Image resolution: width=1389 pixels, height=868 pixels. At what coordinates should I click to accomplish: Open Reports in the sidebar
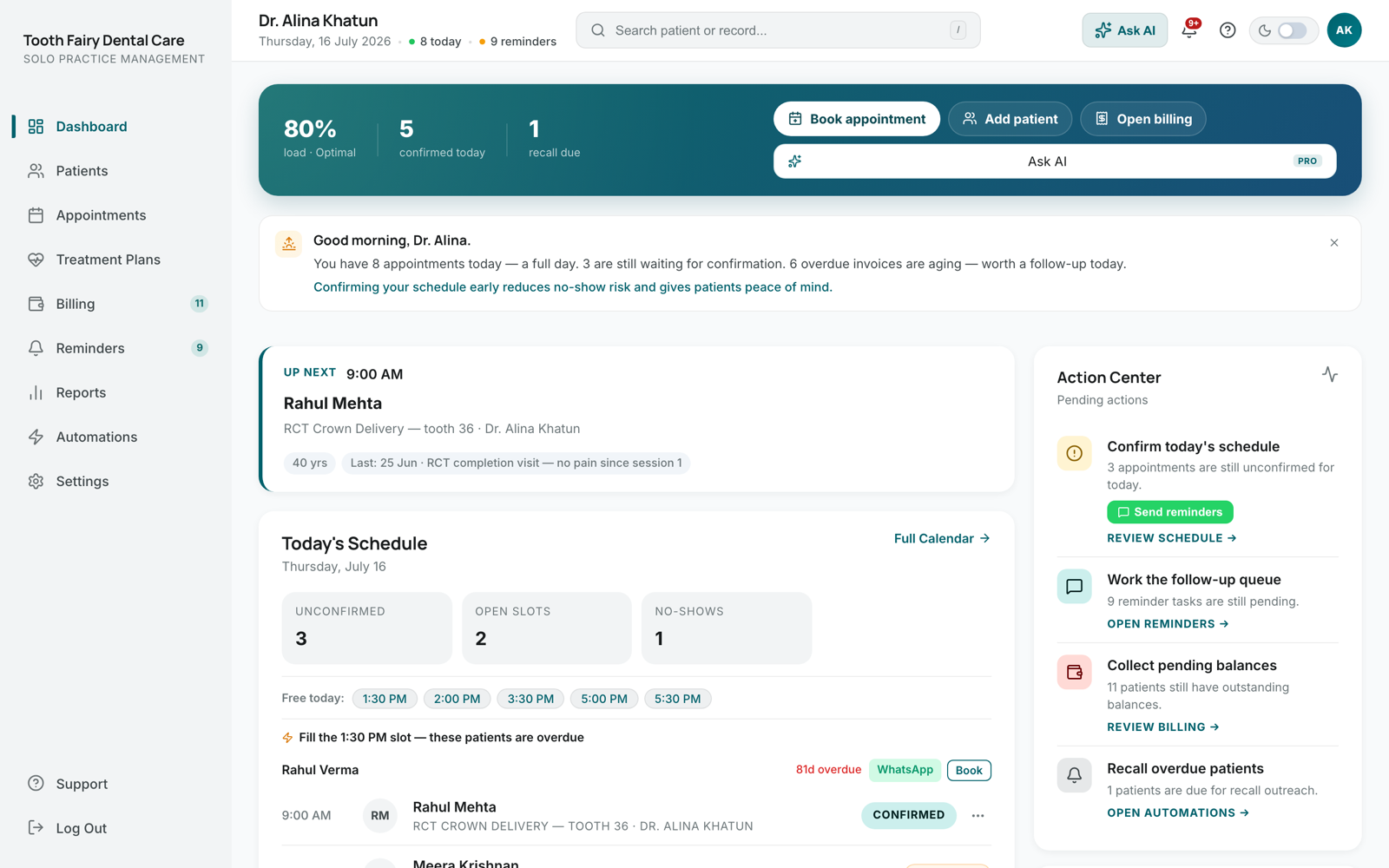(x=115, y=392)
